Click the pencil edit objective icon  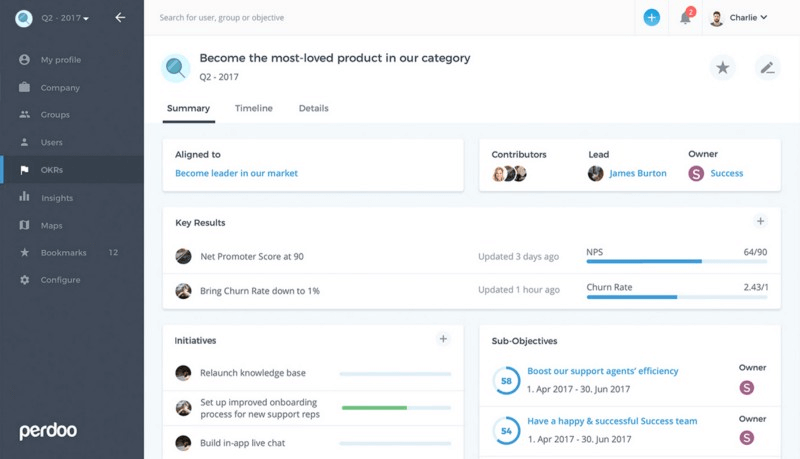coord(767,67)
